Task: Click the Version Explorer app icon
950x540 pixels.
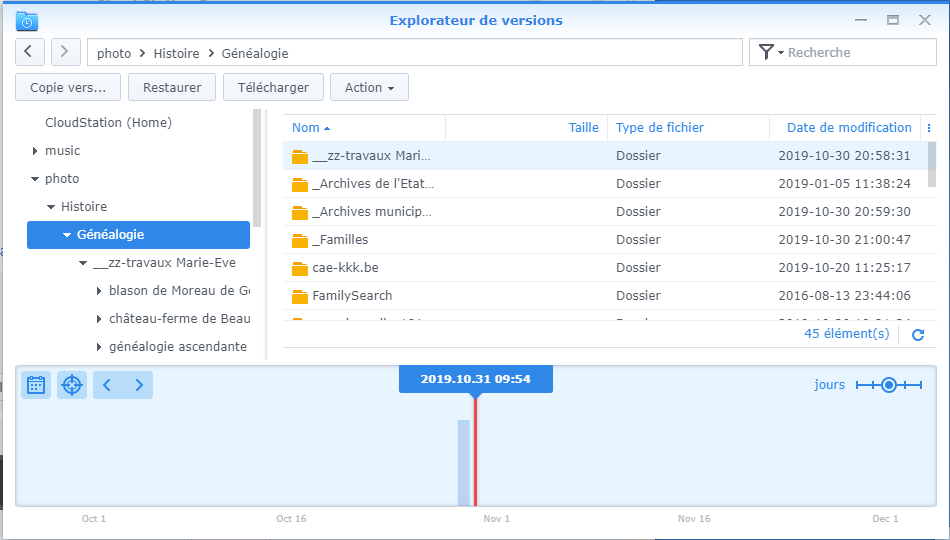Action: point(27,21)
